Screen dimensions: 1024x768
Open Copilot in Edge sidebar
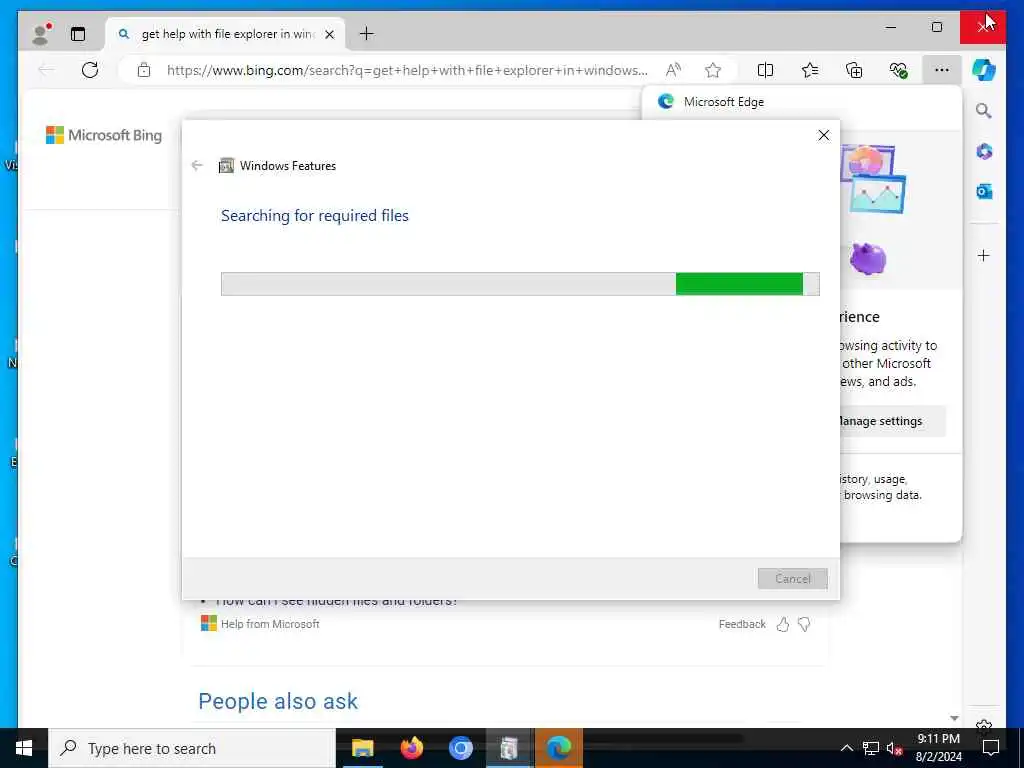tap(984, 70)
